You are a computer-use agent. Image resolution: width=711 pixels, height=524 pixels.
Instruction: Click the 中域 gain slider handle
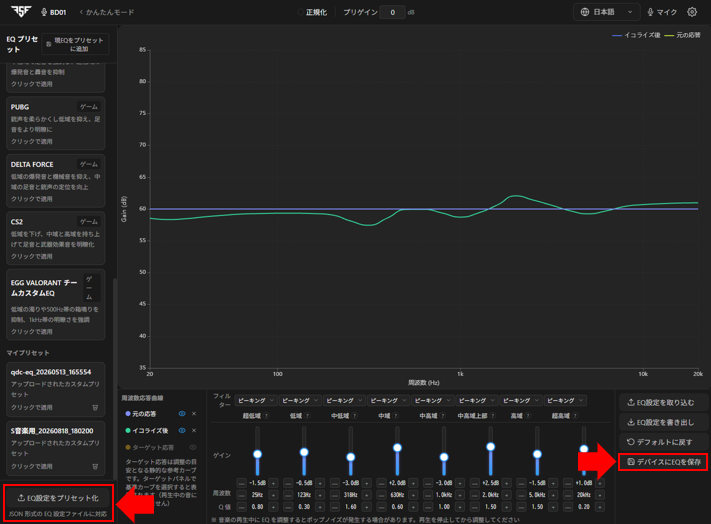point(397,448)
